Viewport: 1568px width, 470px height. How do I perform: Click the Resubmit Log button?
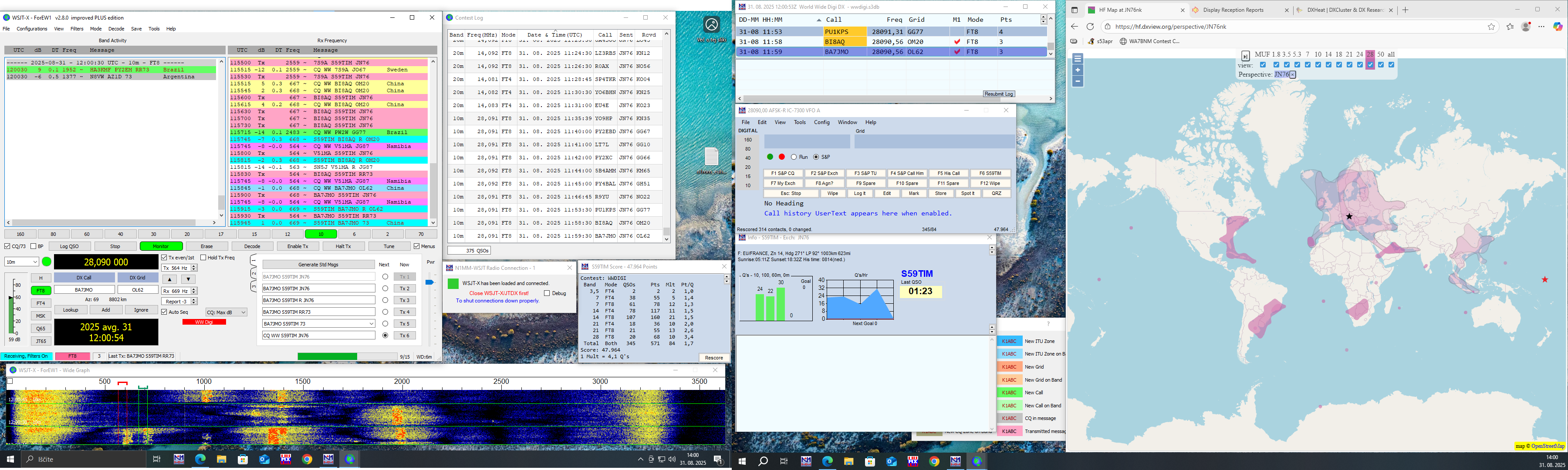point(999,94)
